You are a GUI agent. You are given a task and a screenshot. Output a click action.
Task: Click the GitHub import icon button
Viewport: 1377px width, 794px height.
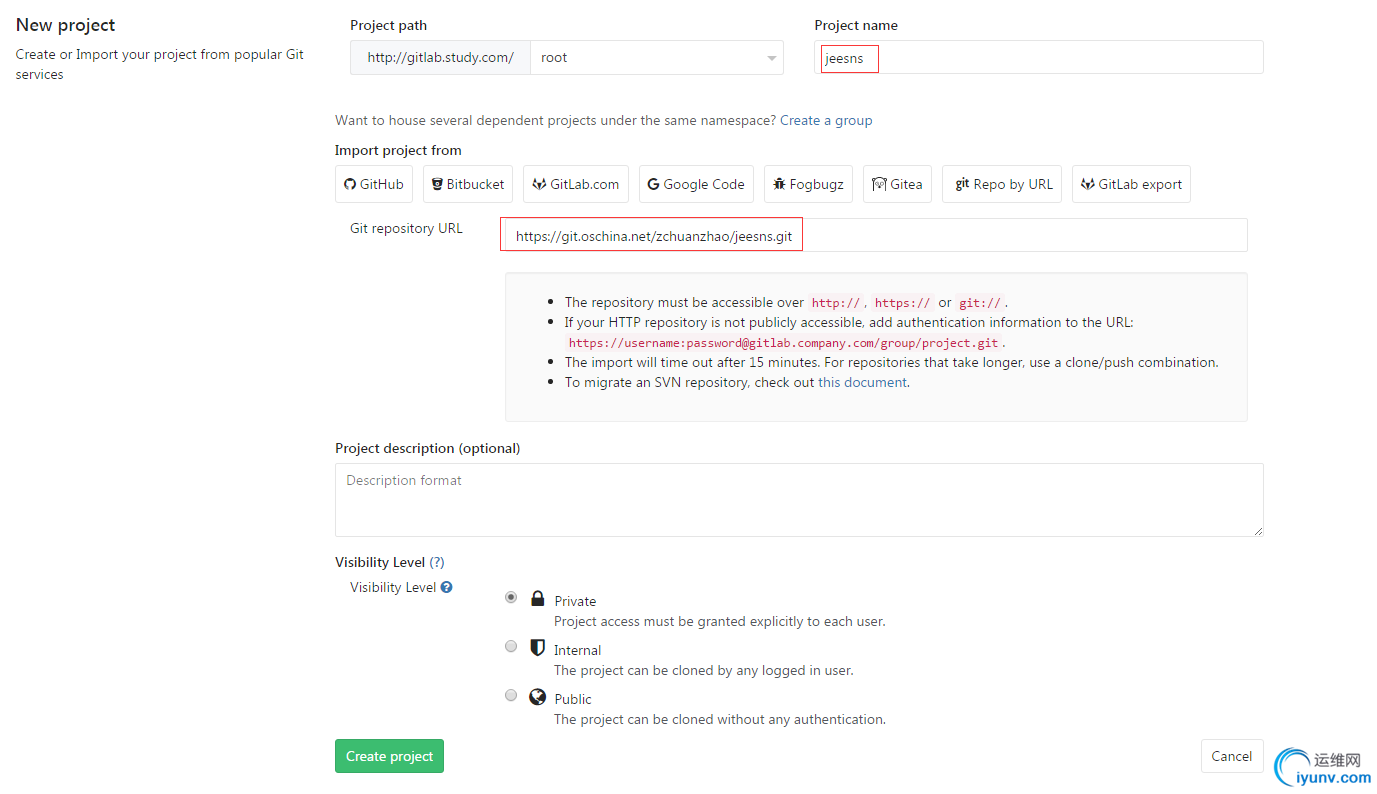pyautogui.click(x=374, y=184)
